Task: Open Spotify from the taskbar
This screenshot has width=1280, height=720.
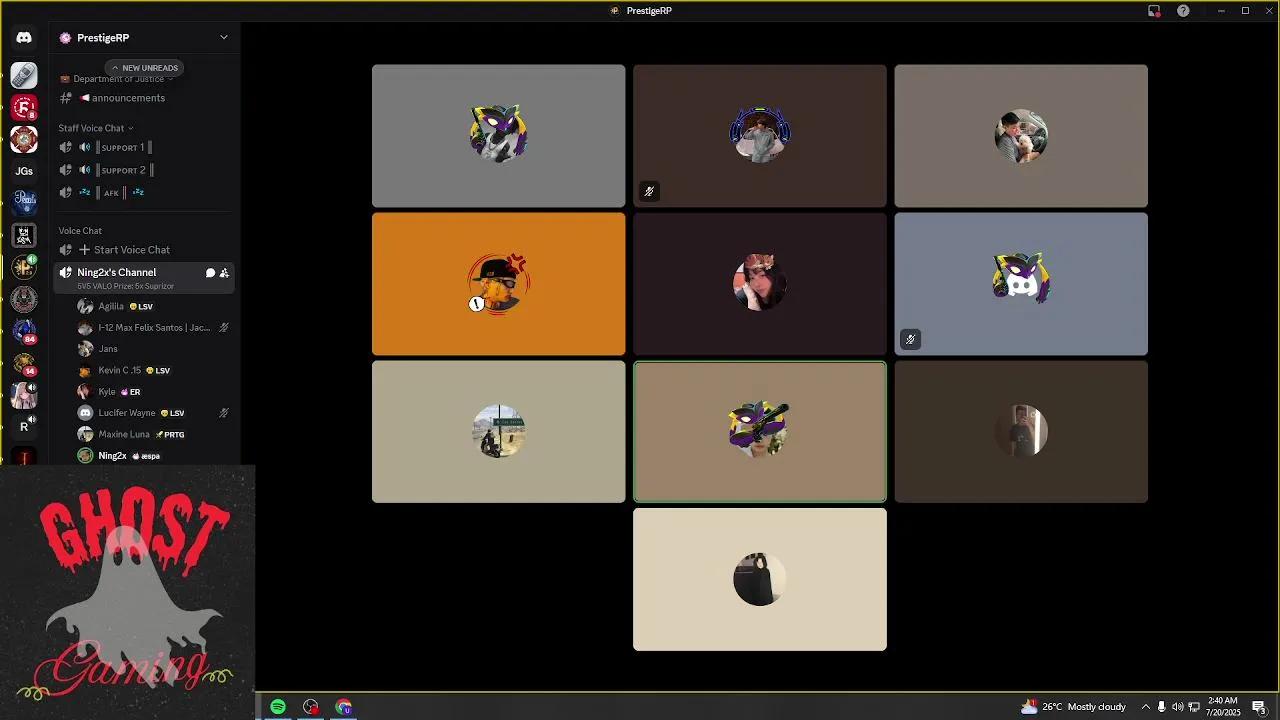Action: pyautogui.click(x=278, y=707)
